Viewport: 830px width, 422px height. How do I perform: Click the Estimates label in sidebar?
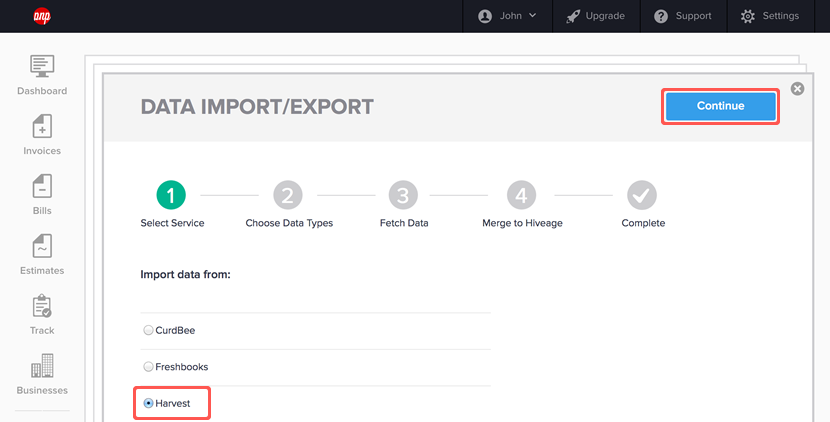pyautogui.click(x=42, y=271)
